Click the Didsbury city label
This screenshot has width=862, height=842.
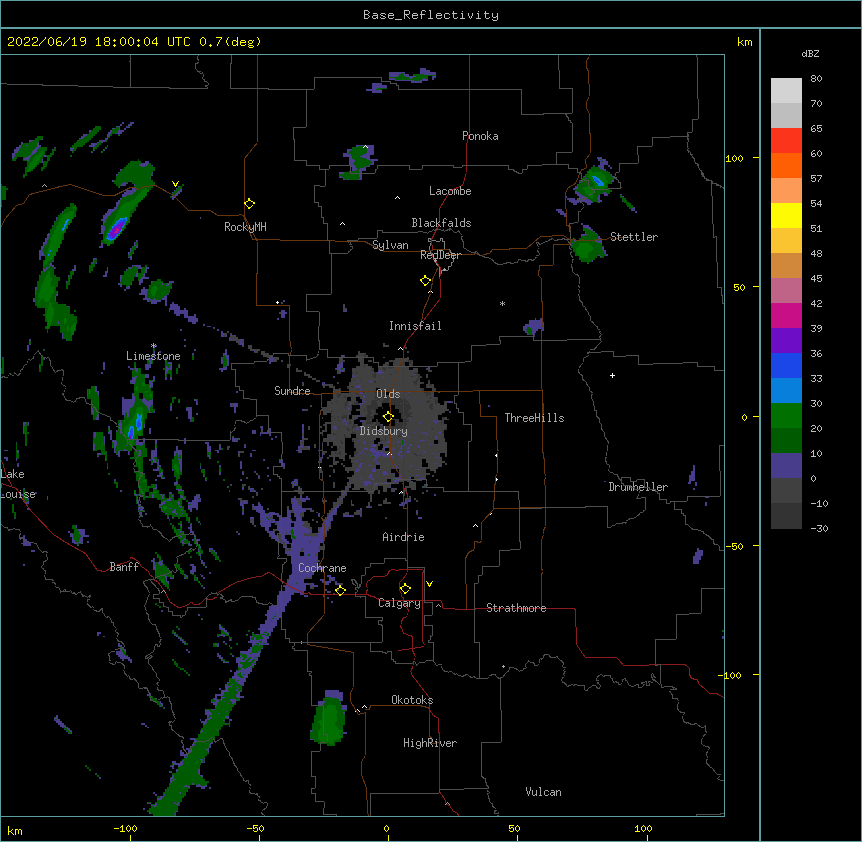pos(384,431)
